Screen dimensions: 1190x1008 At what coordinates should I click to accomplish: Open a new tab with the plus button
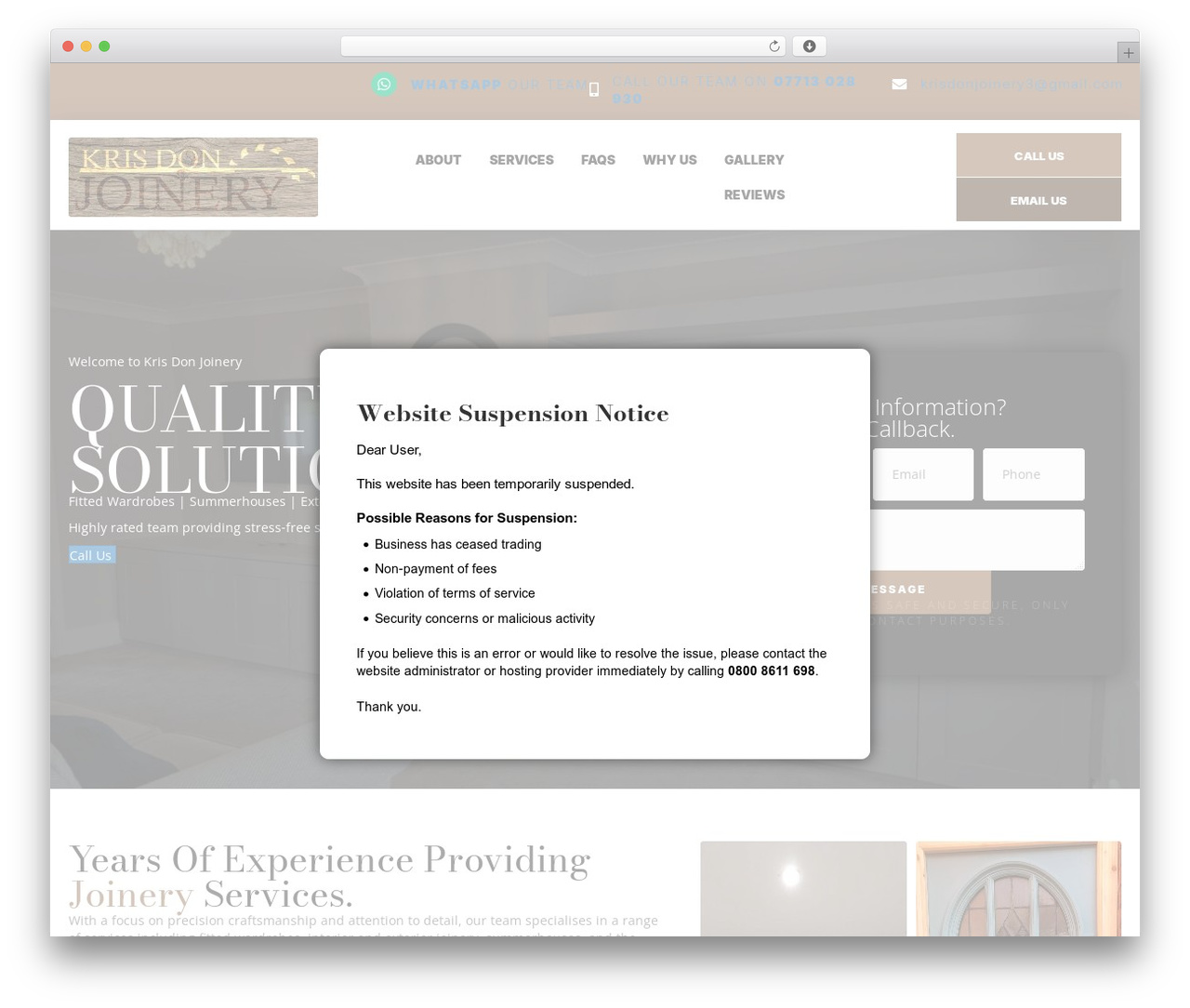coord(1129,53)
